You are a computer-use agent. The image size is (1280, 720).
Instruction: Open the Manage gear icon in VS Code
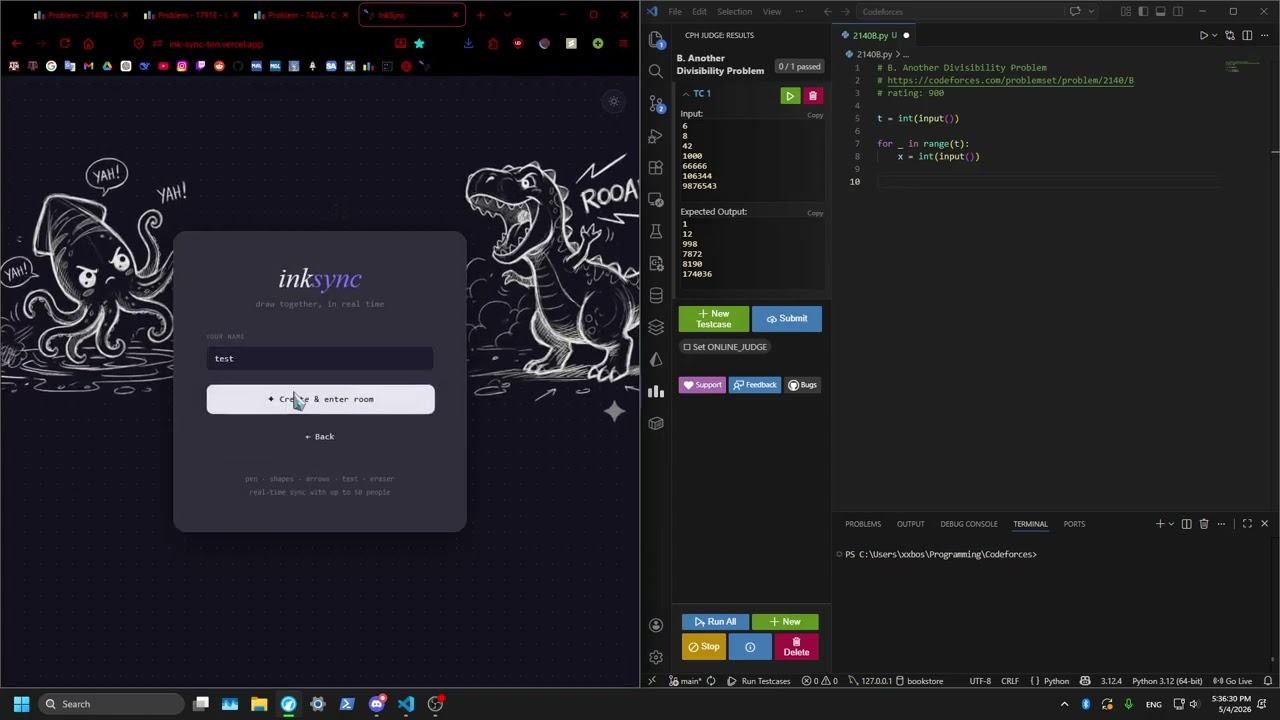pyautogui.click(x=656, y=657)
